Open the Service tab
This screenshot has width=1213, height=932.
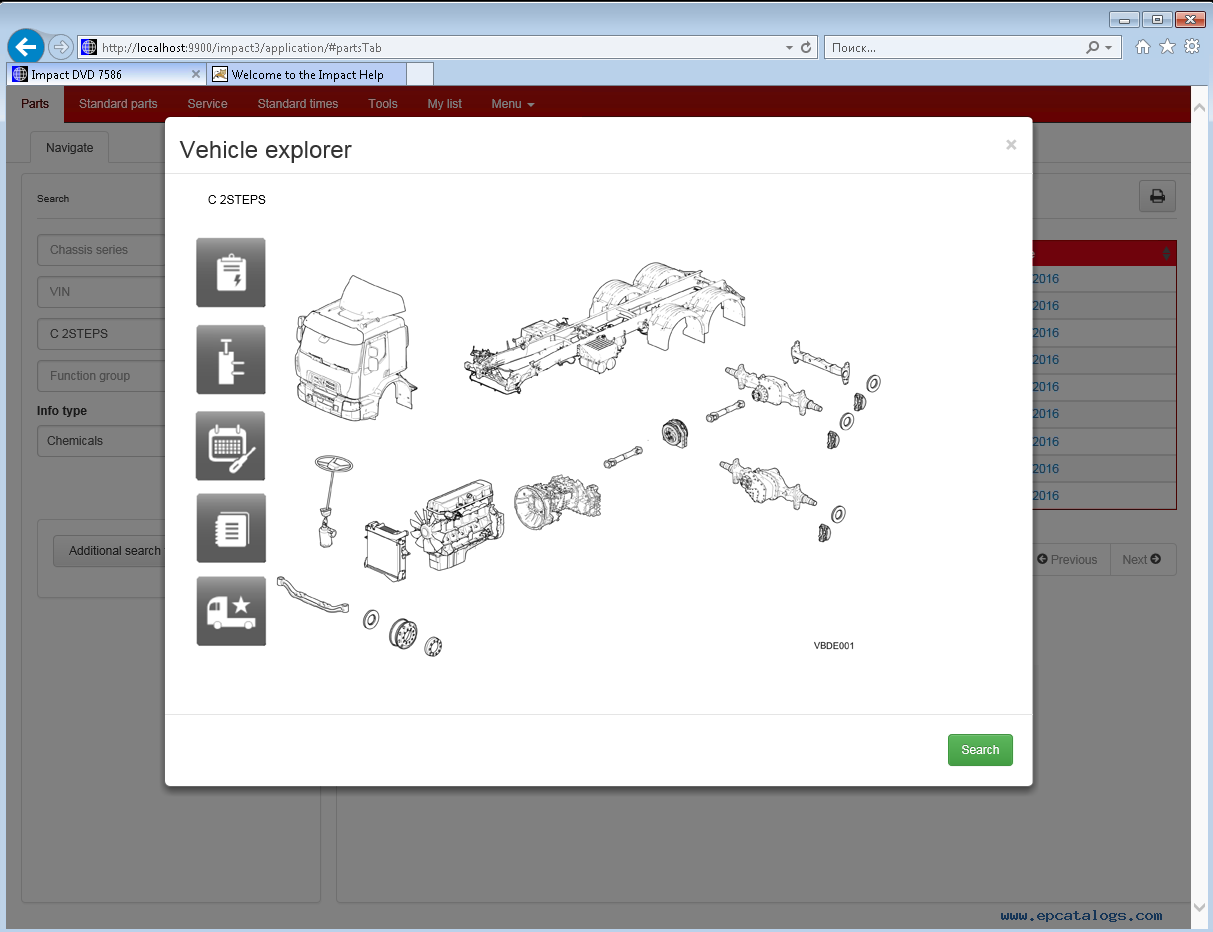tap(207, 104)
